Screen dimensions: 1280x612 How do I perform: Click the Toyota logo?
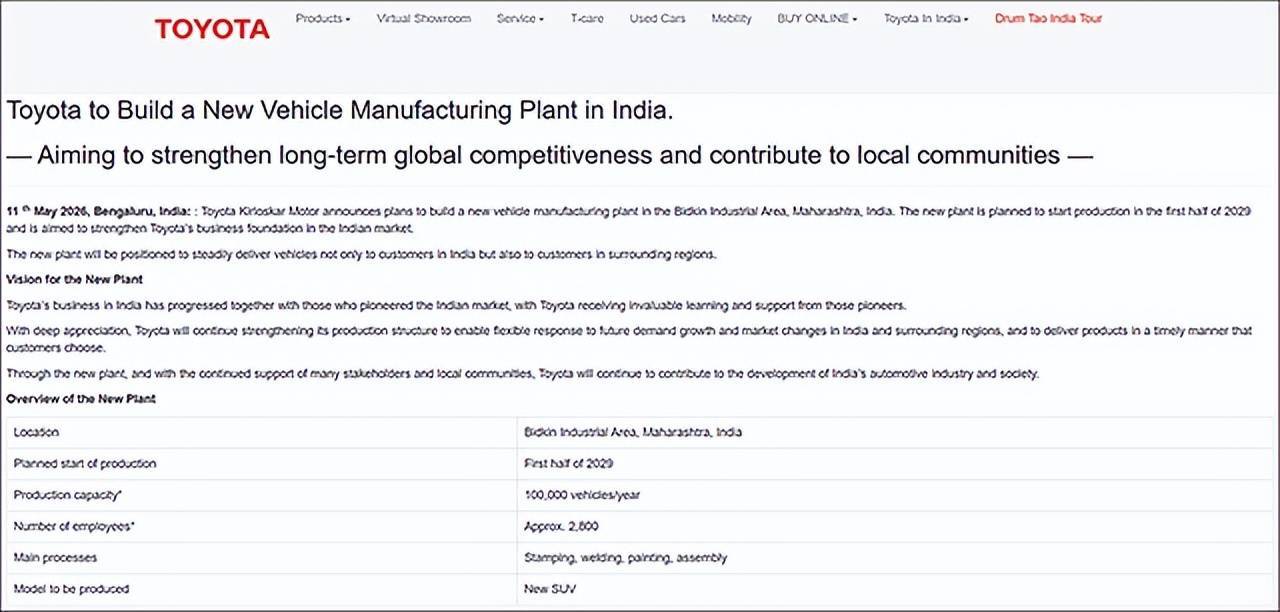212,29
